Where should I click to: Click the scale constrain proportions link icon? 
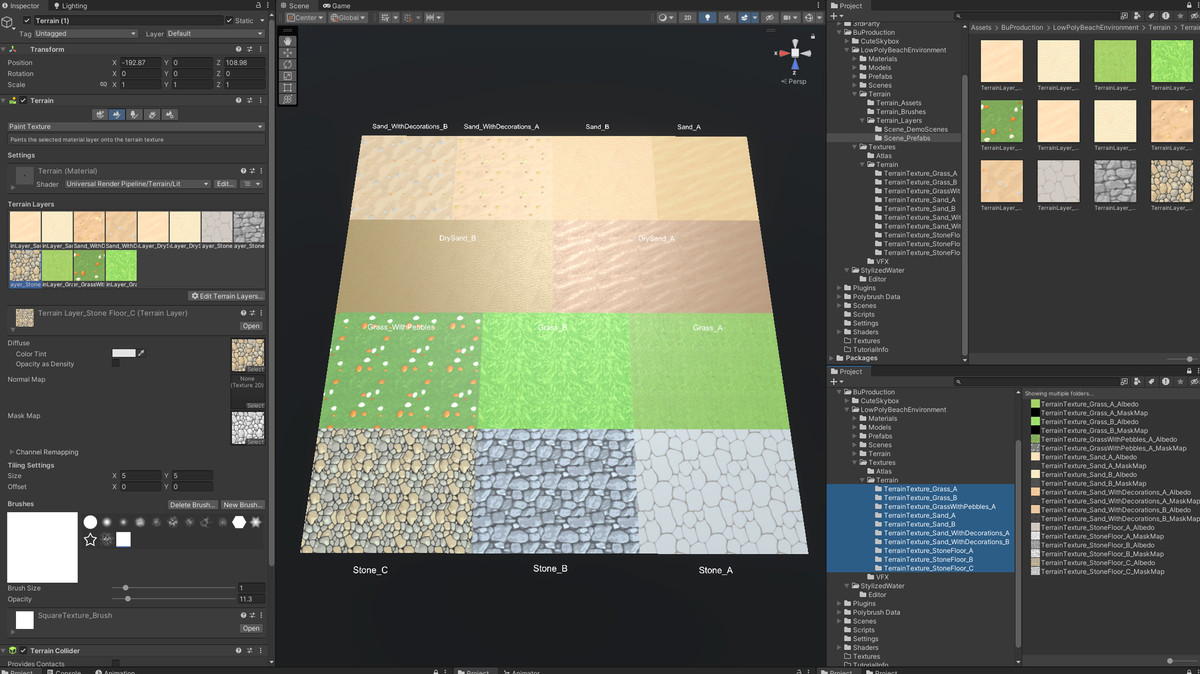(x=103, y=84)
